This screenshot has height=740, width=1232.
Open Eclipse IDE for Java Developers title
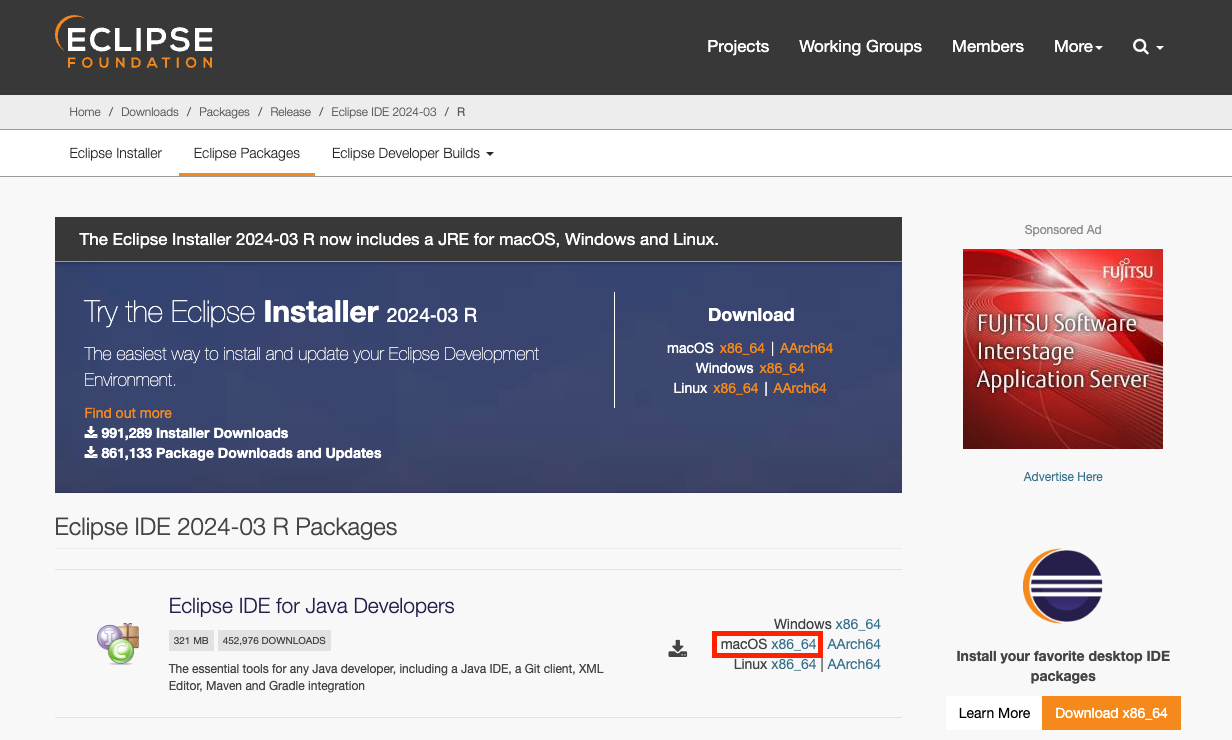pyautogui.click(x=311, y=606)
